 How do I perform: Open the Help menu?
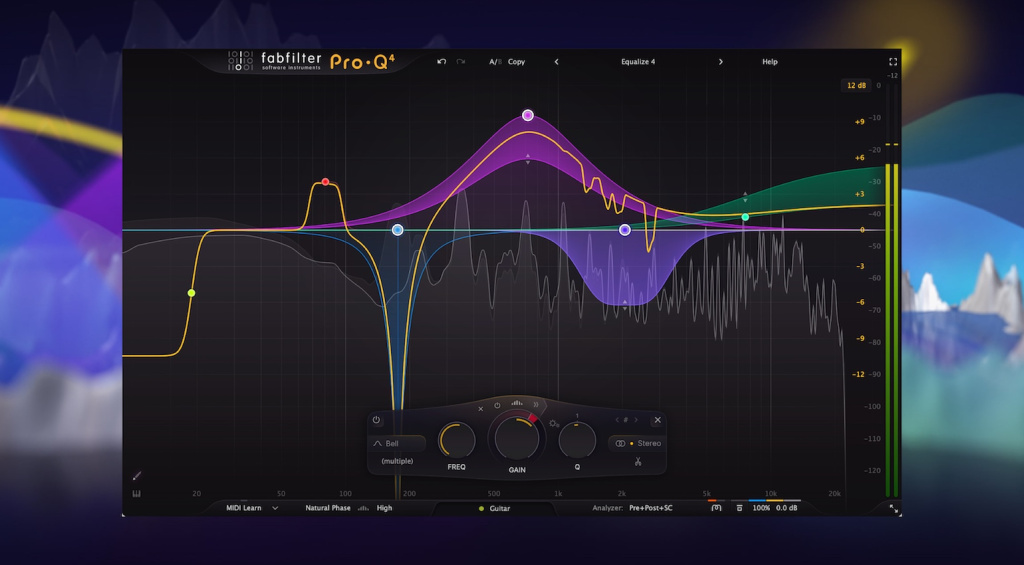click(x=770, y=62)
